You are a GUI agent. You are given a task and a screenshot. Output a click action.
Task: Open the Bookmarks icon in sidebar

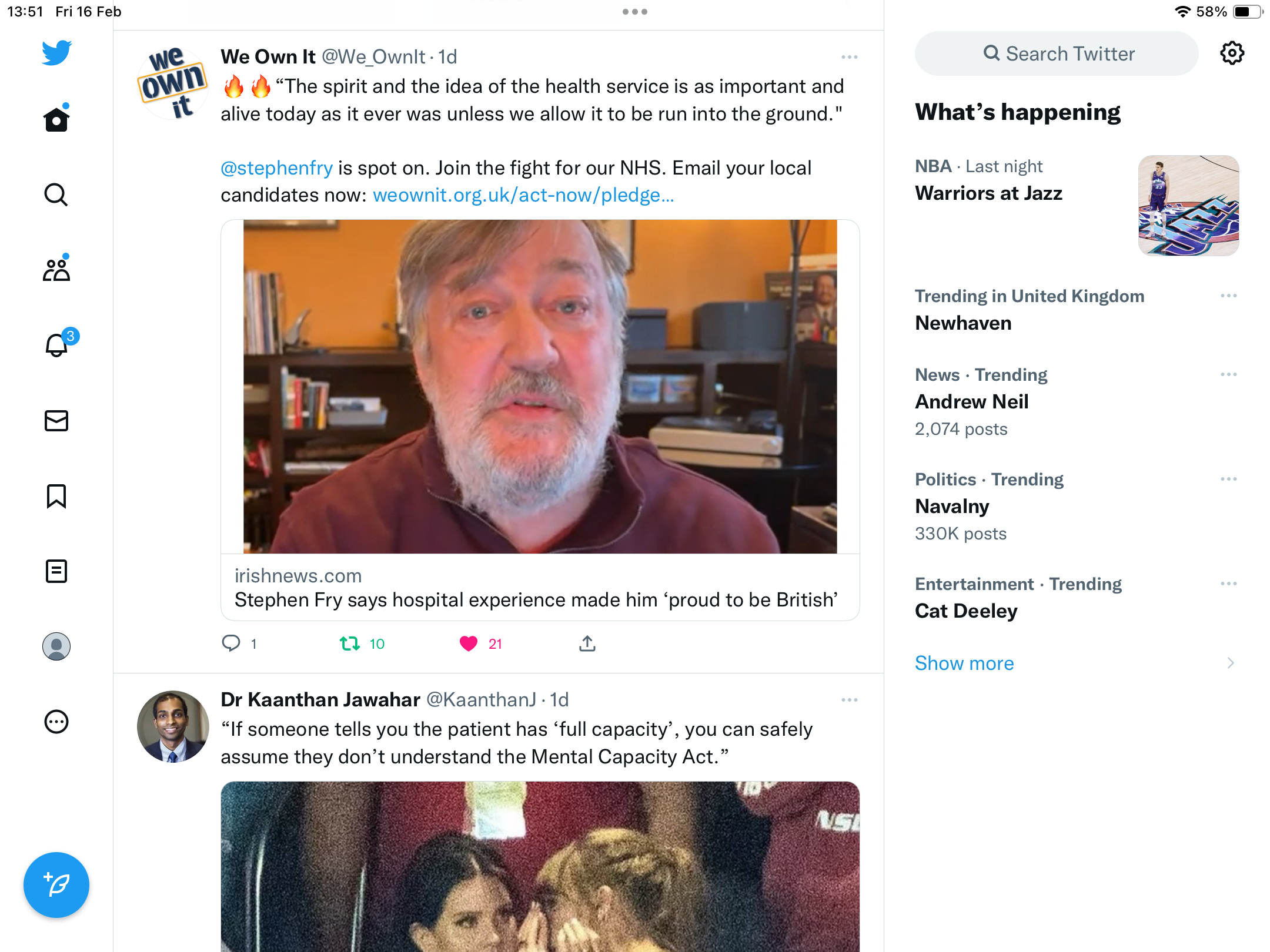pyautogui.click(x=56, y=496)
